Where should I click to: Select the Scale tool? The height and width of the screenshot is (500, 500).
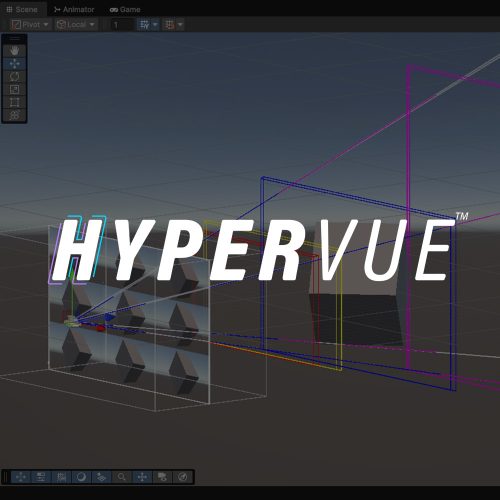pyautogui.click(x=14, y=90)
